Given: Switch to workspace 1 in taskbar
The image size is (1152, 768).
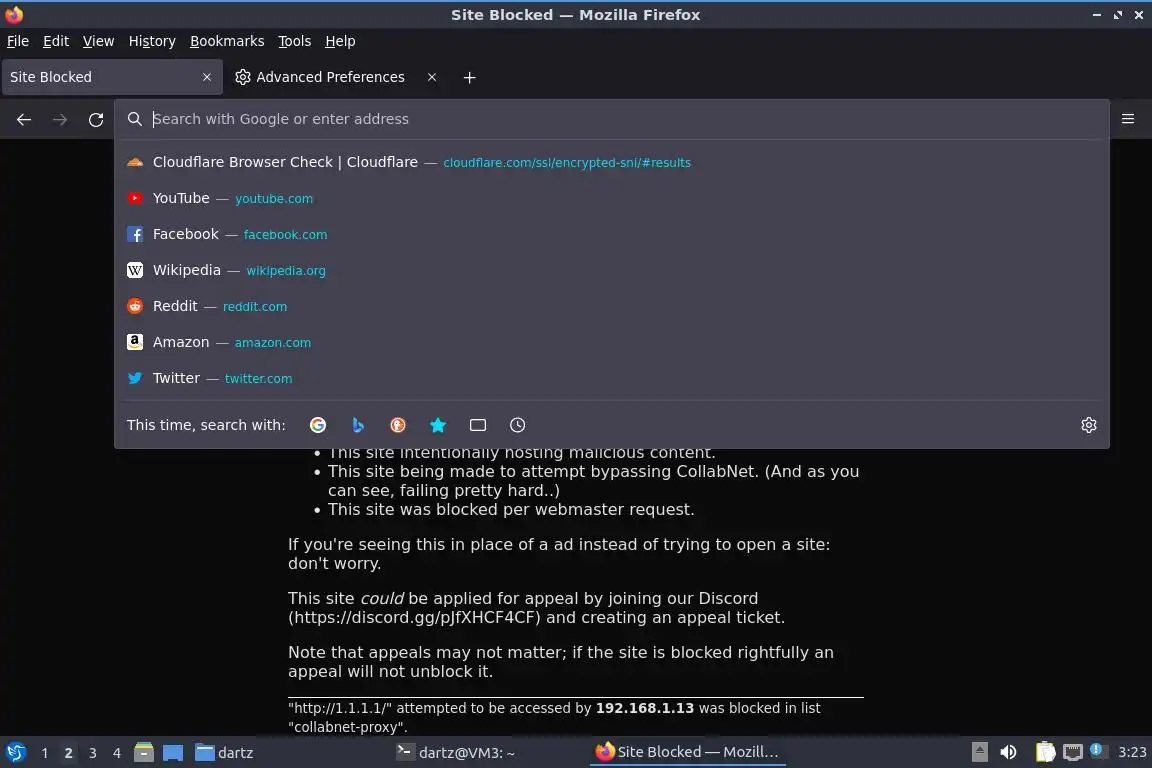Looking at the screenshot, I should [45, 753].
